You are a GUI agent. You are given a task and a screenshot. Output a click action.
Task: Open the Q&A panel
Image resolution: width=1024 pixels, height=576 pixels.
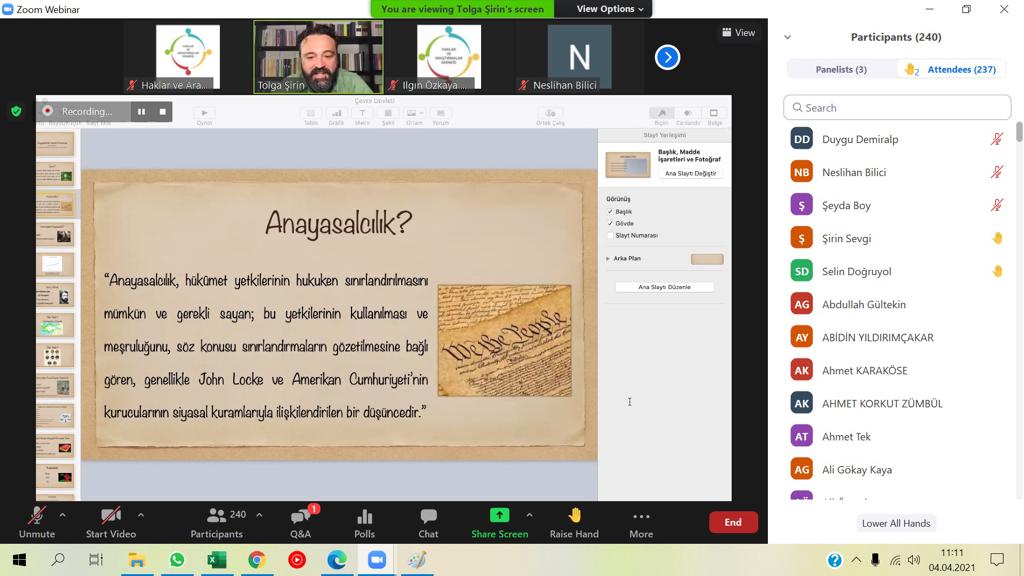tap(300, 522)
